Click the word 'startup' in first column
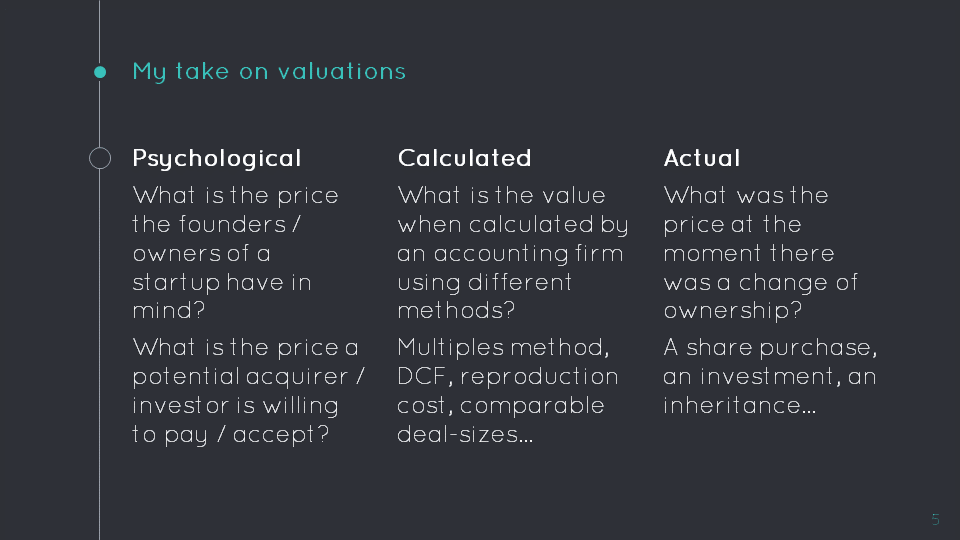 coord(176,283)
